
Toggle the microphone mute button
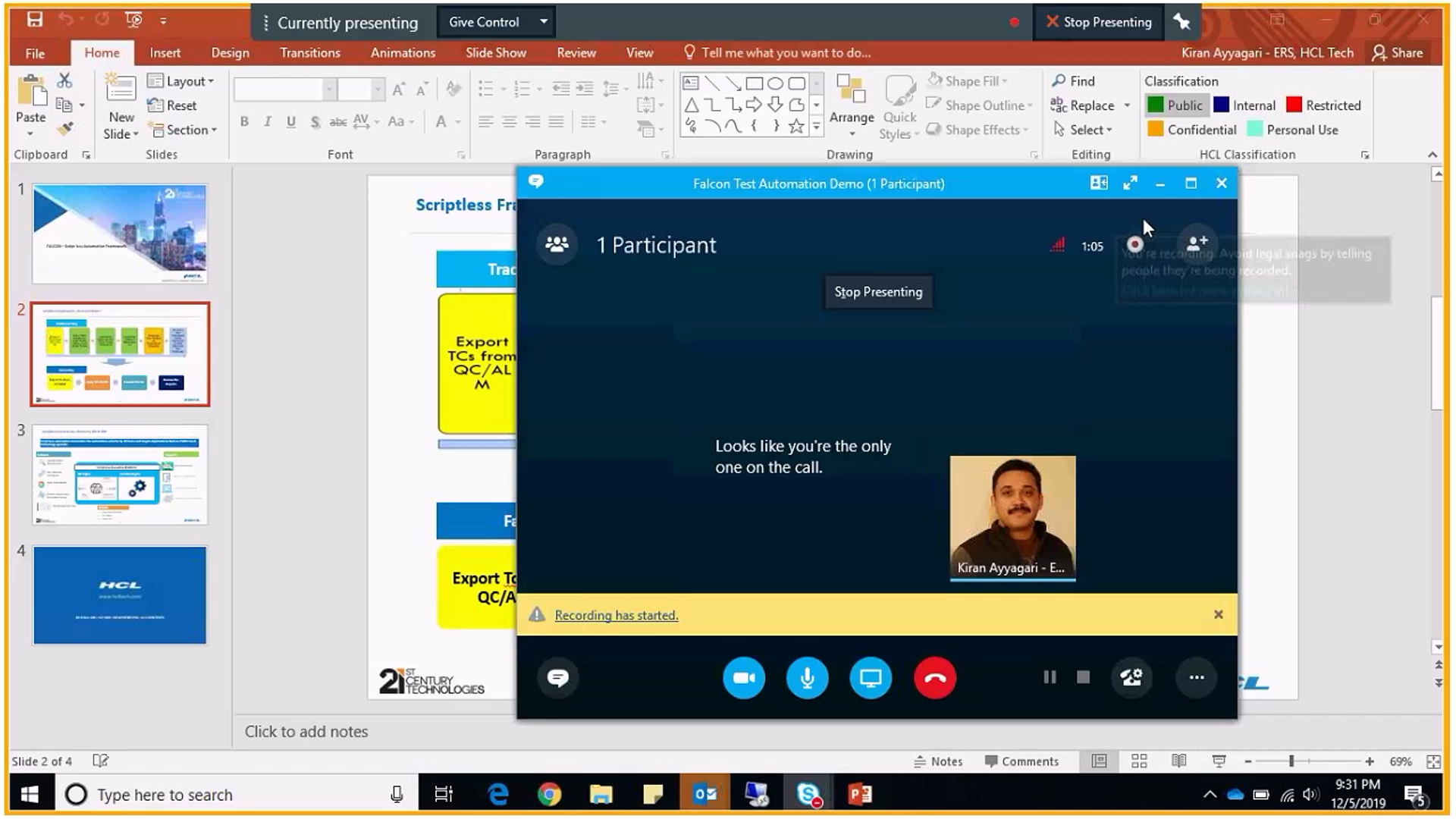(807, 678)
